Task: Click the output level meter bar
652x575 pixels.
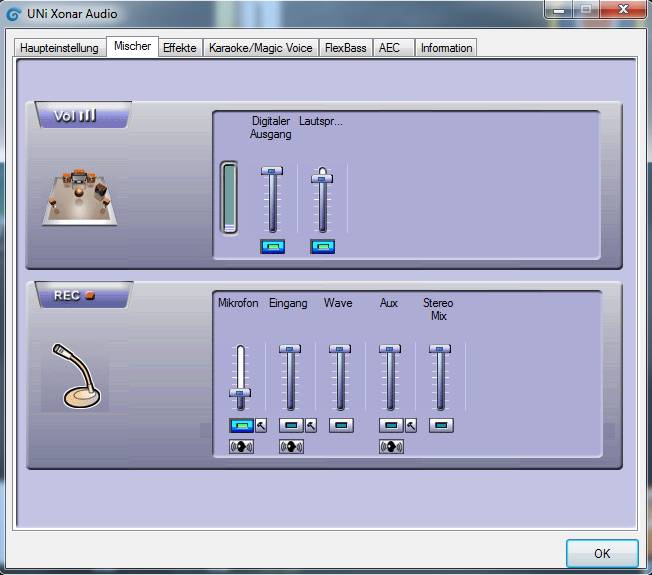Action: pyautogui.click(x=229, y=197)
